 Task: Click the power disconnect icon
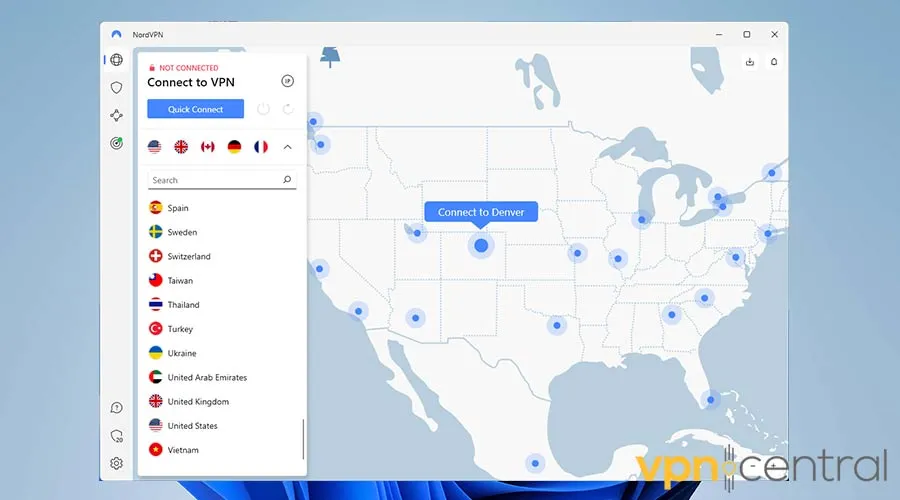coord(263,108)
